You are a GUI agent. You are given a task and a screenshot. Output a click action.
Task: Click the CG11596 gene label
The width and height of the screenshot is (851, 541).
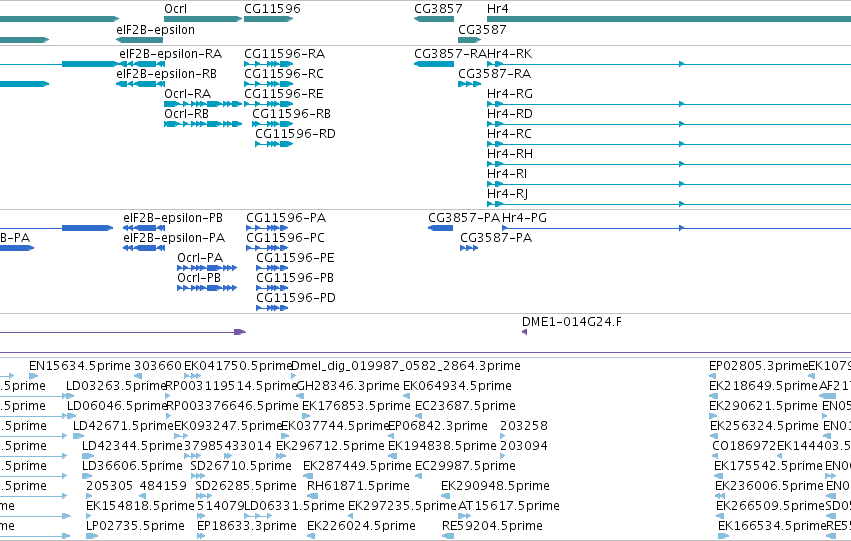click(x=272, y=9)
